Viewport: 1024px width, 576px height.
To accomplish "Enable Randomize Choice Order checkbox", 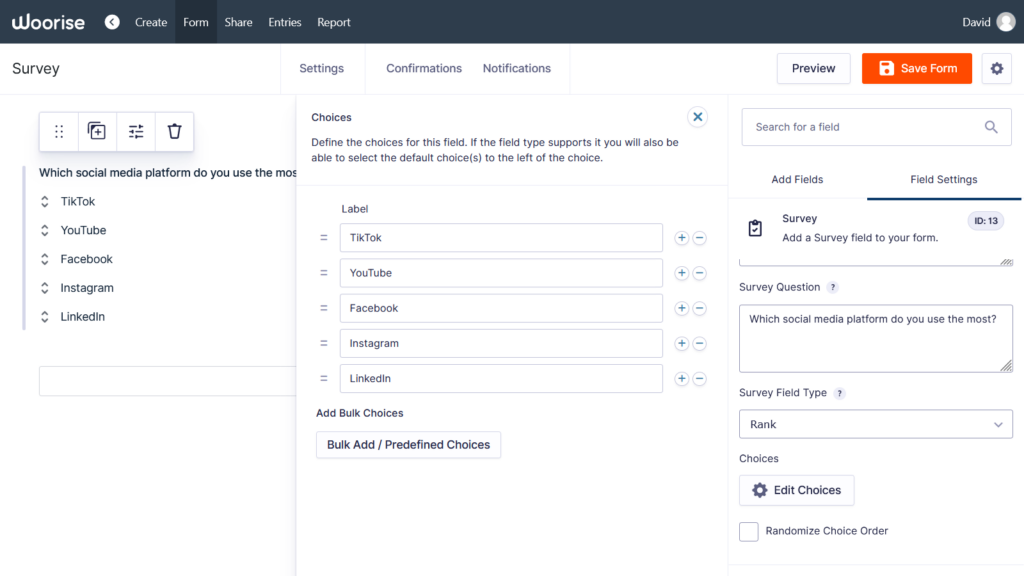I will (749, 531).
